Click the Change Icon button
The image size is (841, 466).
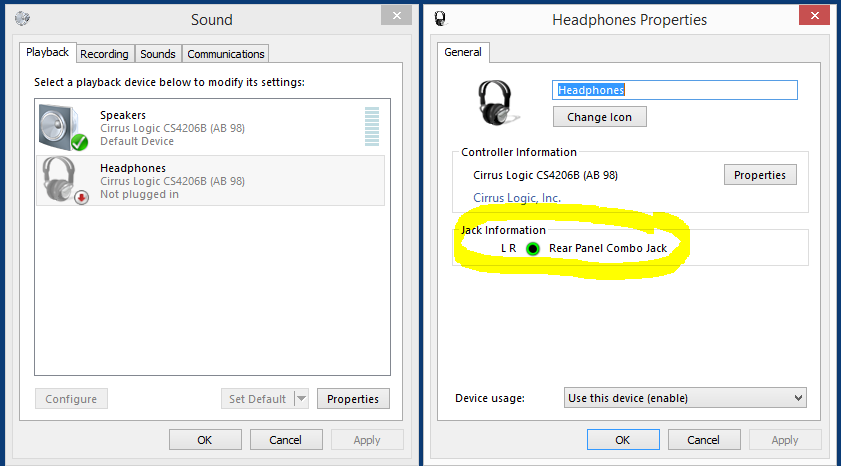point(600,117)
